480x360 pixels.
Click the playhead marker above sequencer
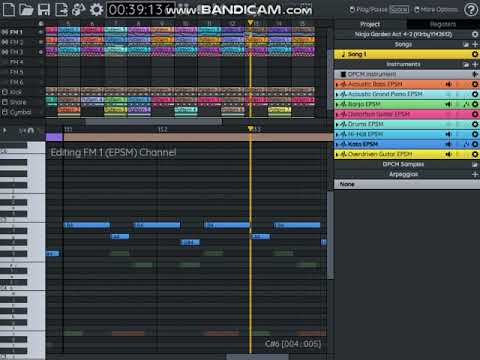(x=250, y=23)
